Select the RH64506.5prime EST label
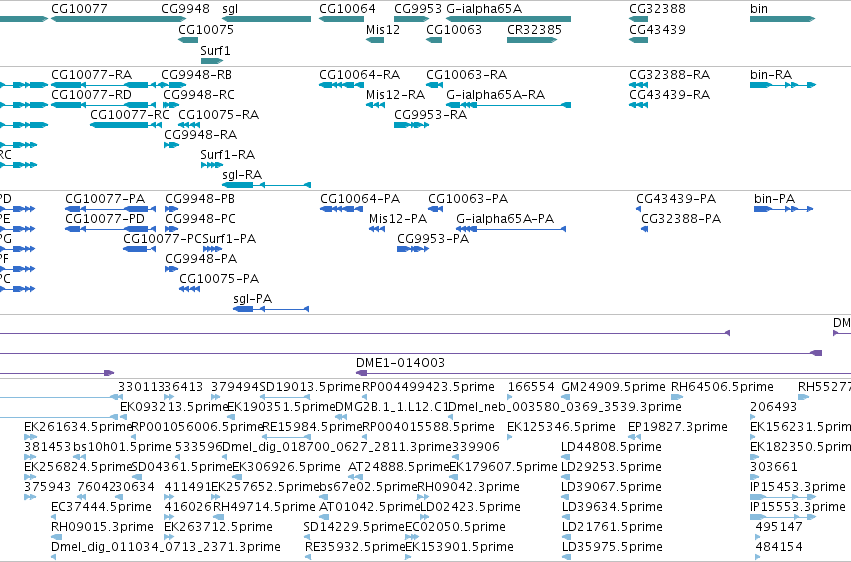This screenshot has height=562, width=851. (722, 387)
